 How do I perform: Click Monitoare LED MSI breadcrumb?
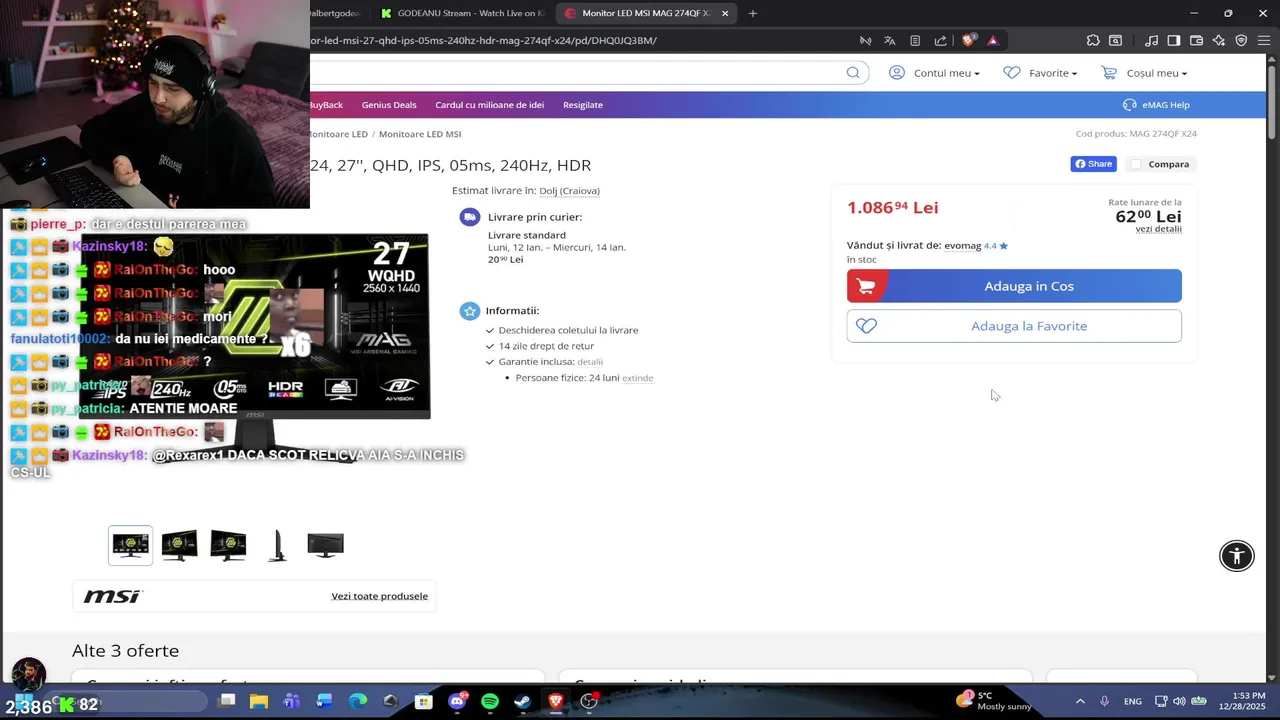tap(420, 134)
